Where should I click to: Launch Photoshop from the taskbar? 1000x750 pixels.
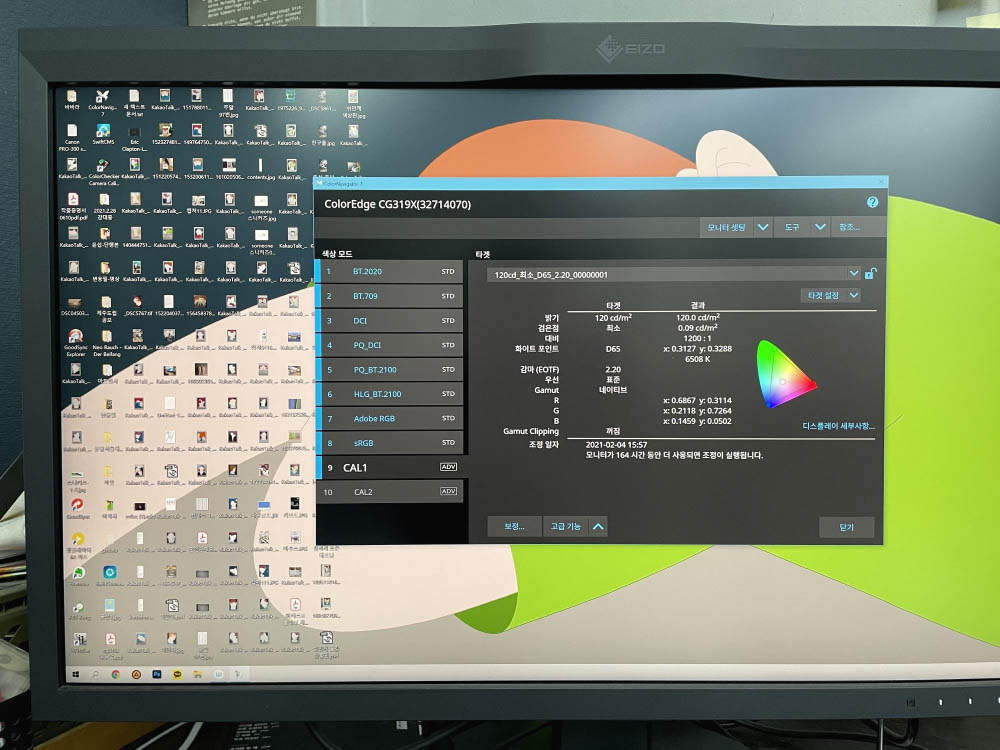tap(157, 674)
